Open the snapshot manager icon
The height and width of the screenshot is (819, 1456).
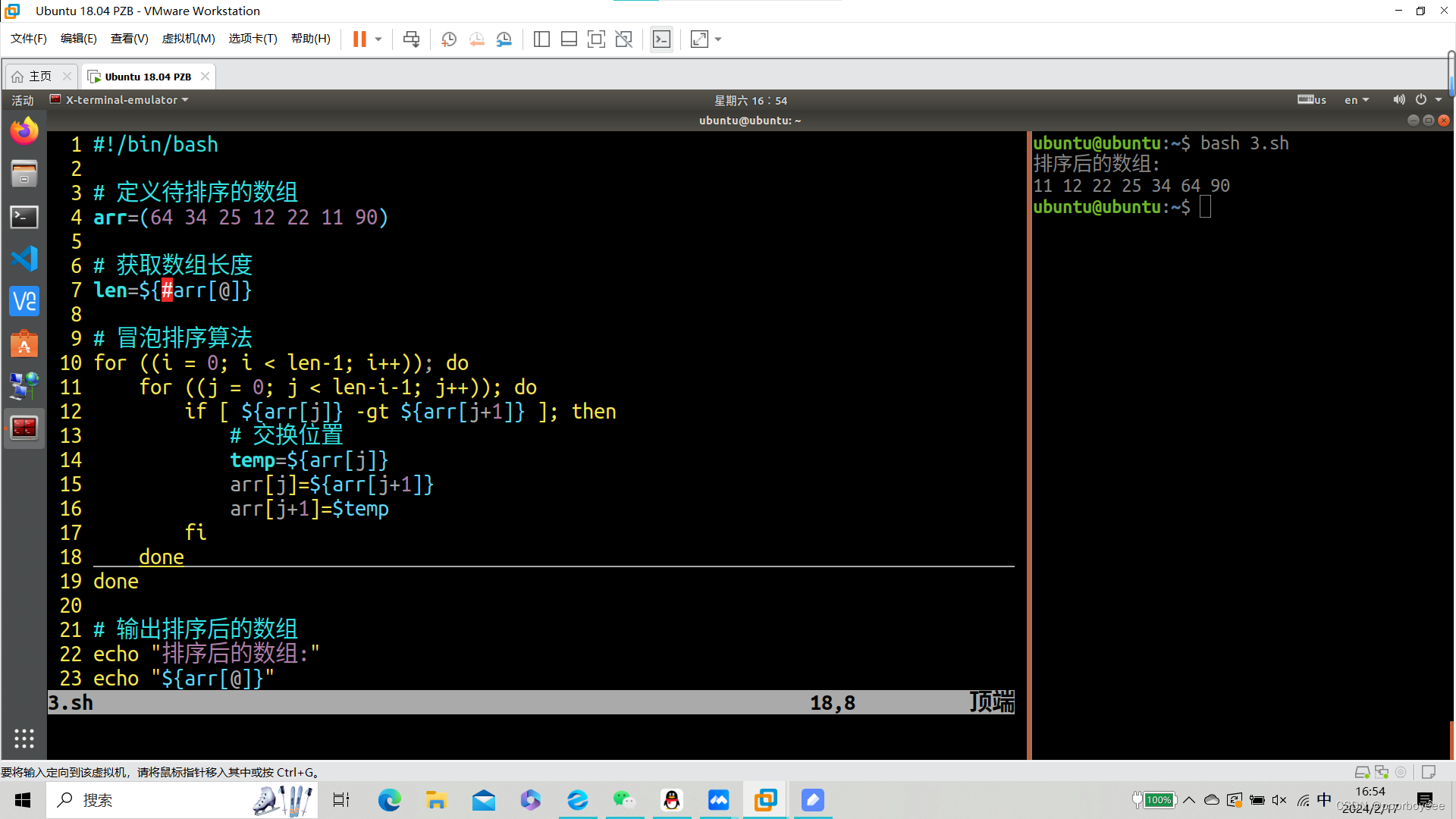coord(504,39)
